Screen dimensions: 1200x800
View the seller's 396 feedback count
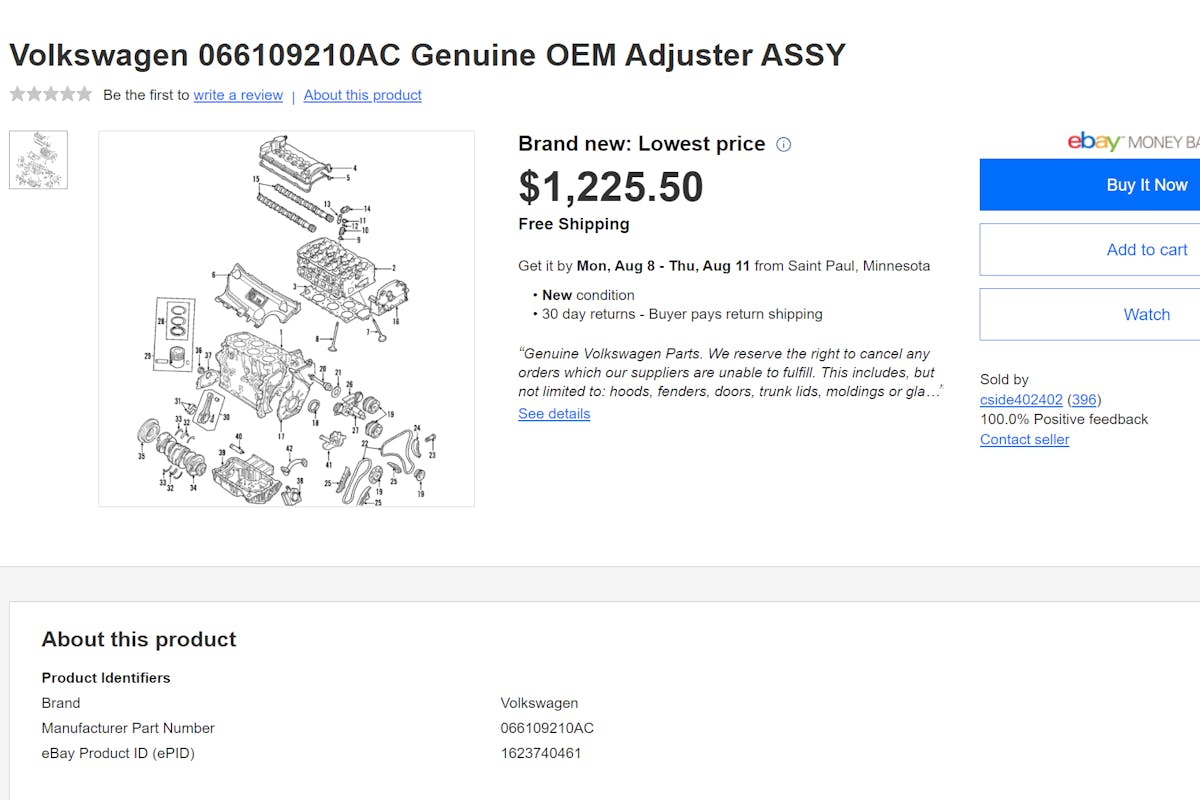click(1083, 399)
